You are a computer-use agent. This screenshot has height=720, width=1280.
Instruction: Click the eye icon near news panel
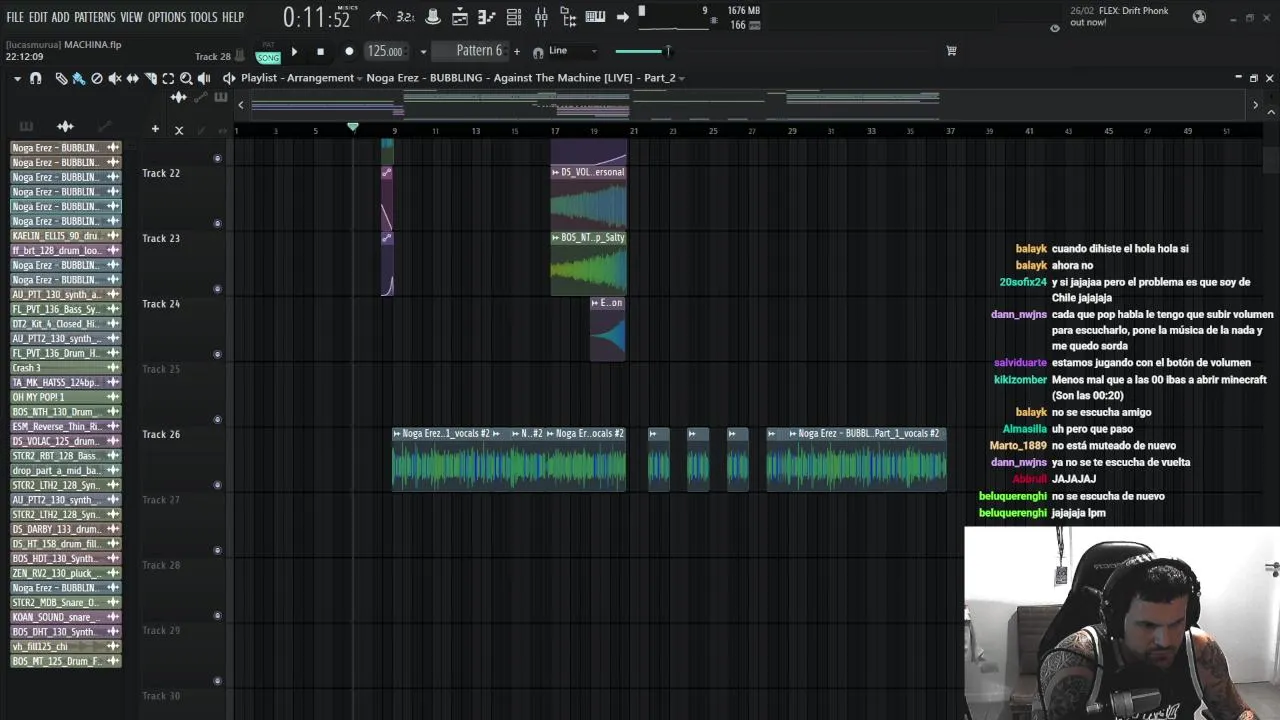tap(1054, 28)
